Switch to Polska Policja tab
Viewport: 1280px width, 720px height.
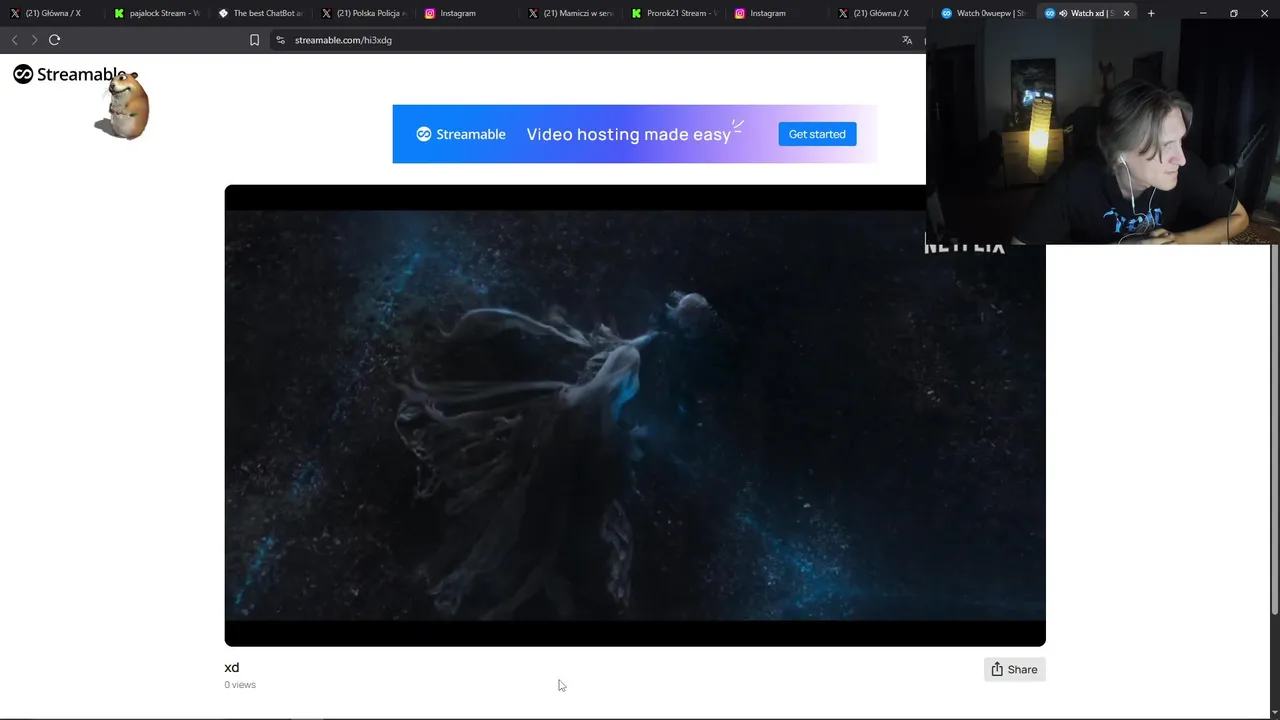tap(363, 13)
